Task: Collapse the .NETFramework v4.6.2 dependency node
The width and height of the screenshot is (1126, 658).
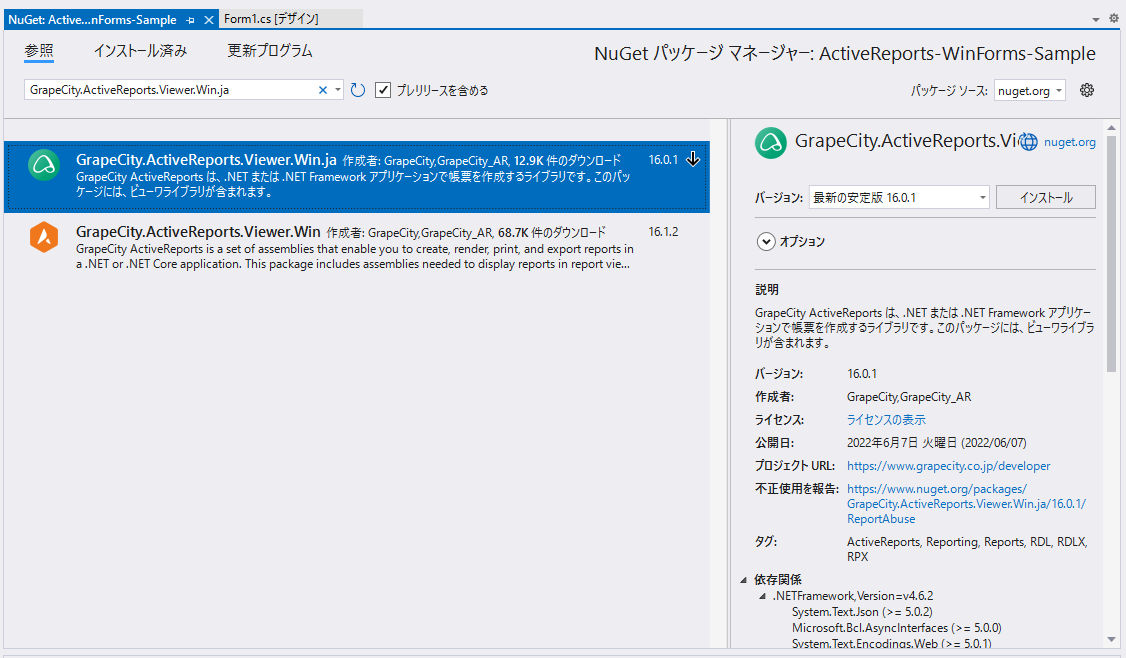Action: click(x=762, y=596)
